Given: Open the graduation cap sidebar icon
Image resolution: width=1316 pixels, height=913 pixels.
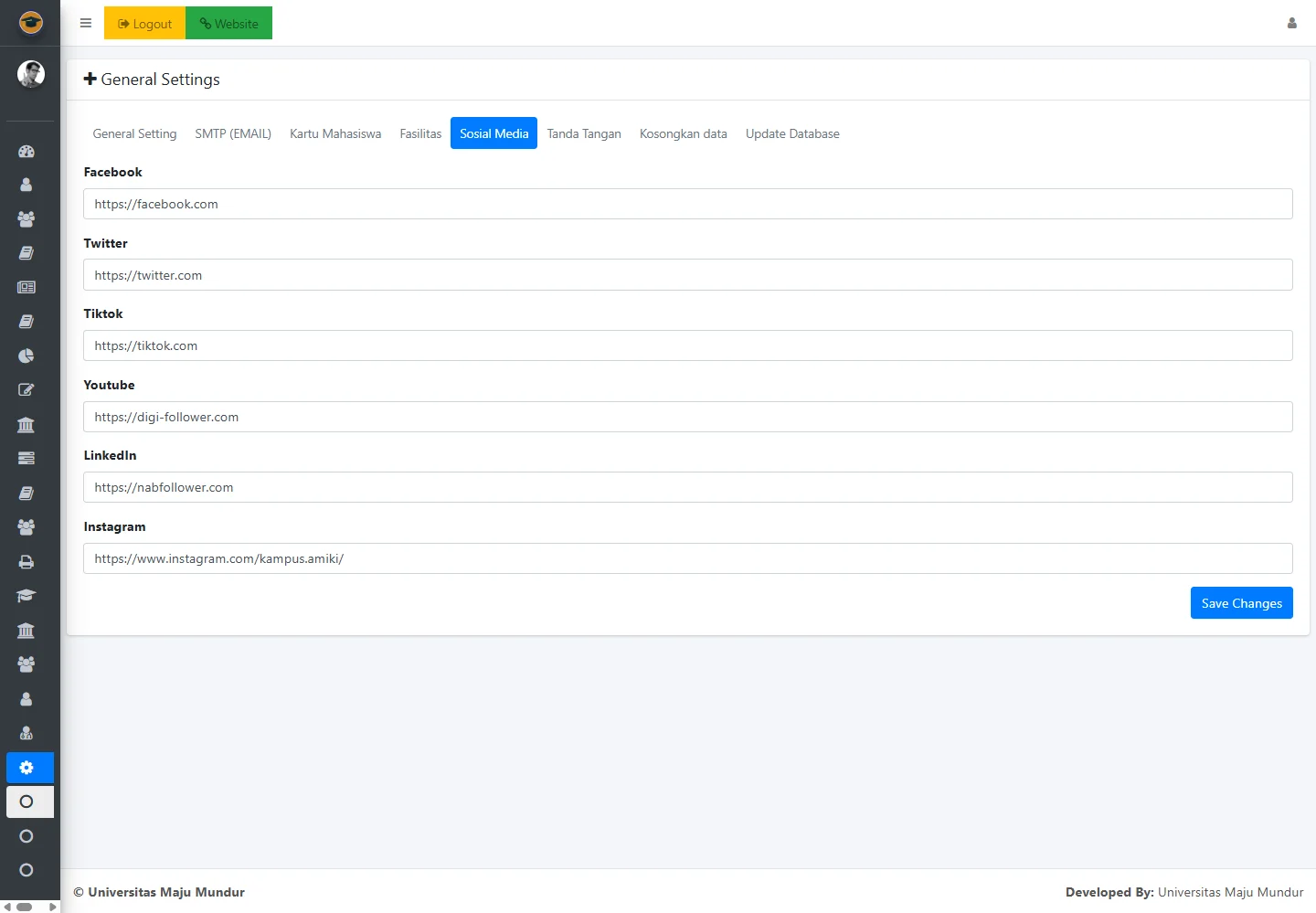Looking at the screenshot, I should (x=27, y=596).
